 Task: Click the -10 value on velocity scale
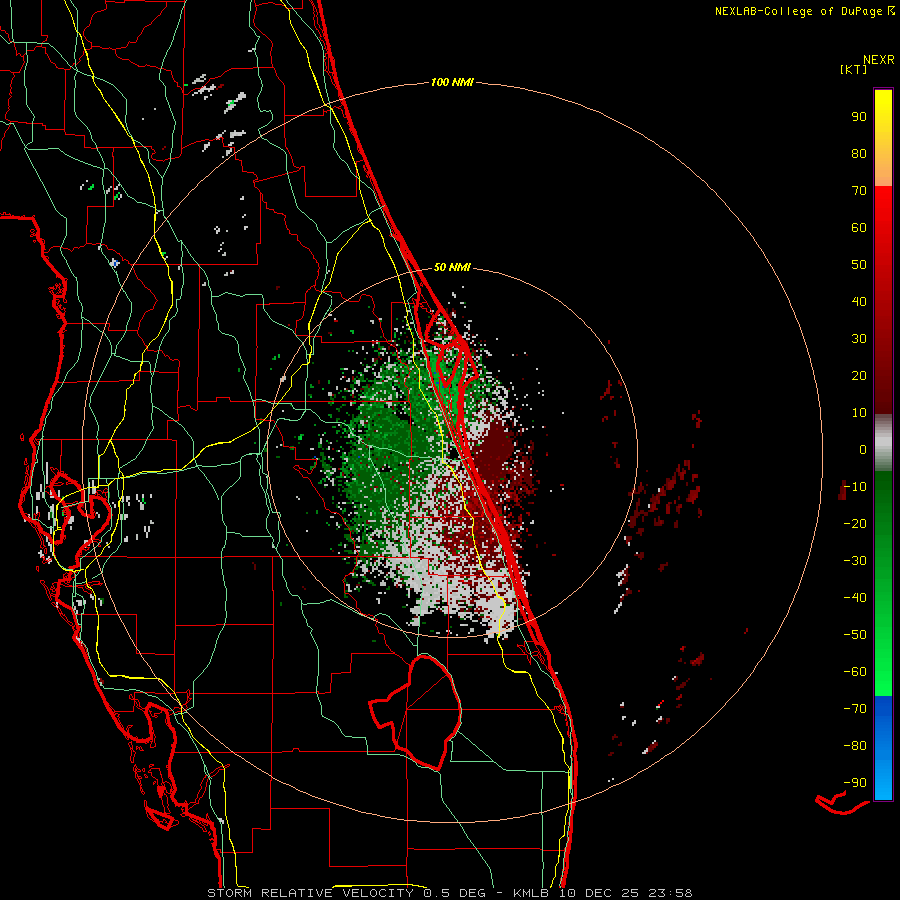click(855, 487)
